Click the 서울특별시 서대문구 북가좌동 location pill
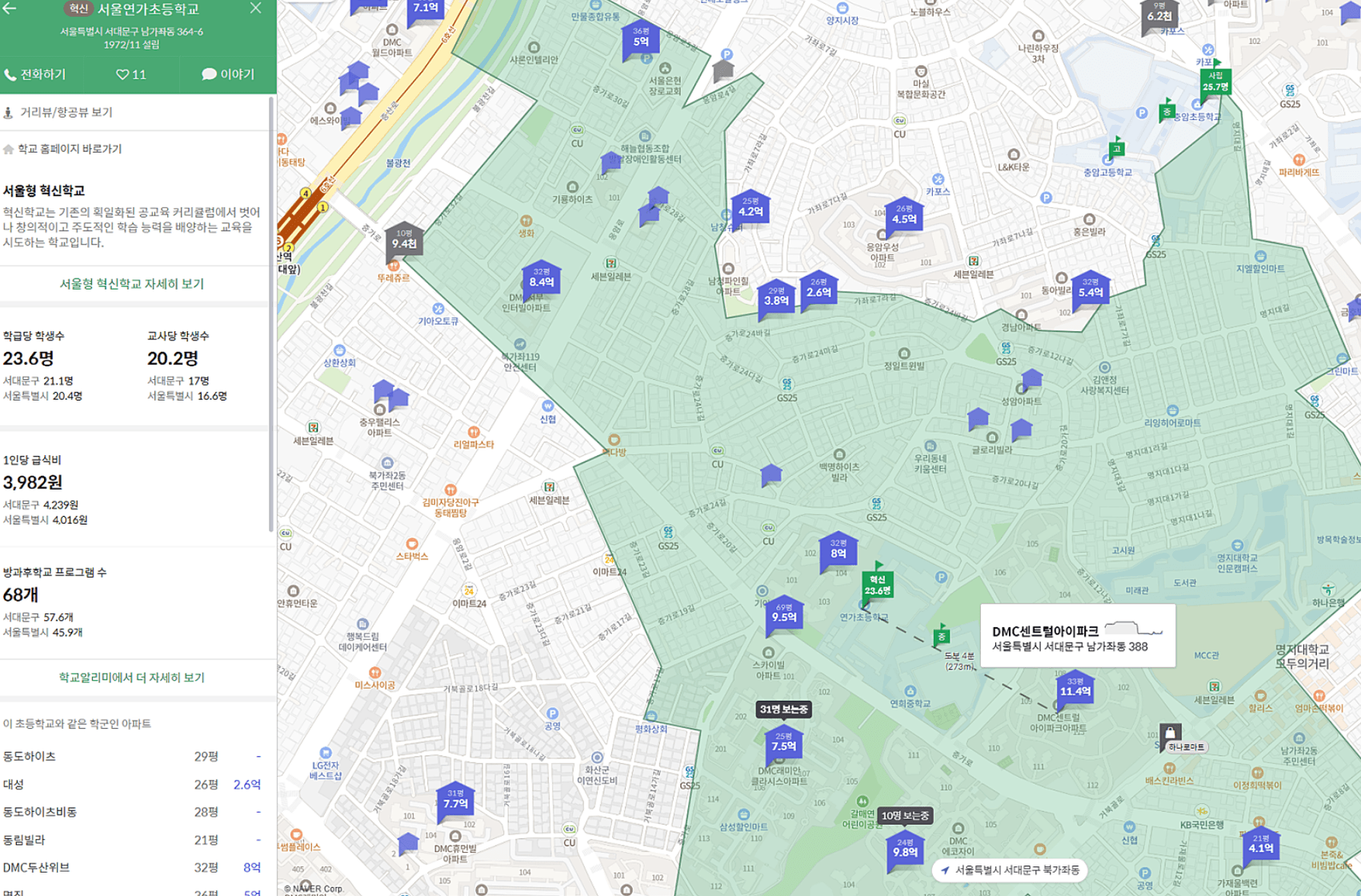The image size is (1361, 896). click(1010, 870)
